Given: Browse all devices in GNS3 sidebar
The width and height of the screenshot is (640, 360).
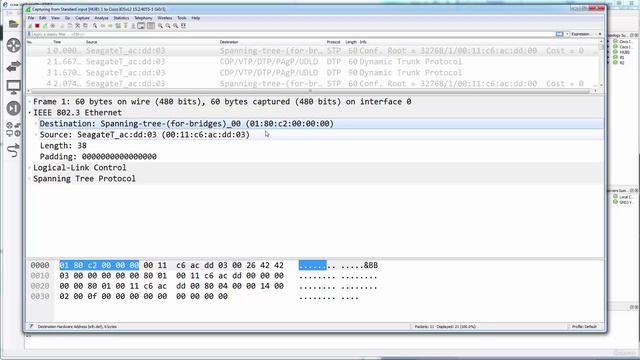Looking at the screenshot, I should pos(13,129).
